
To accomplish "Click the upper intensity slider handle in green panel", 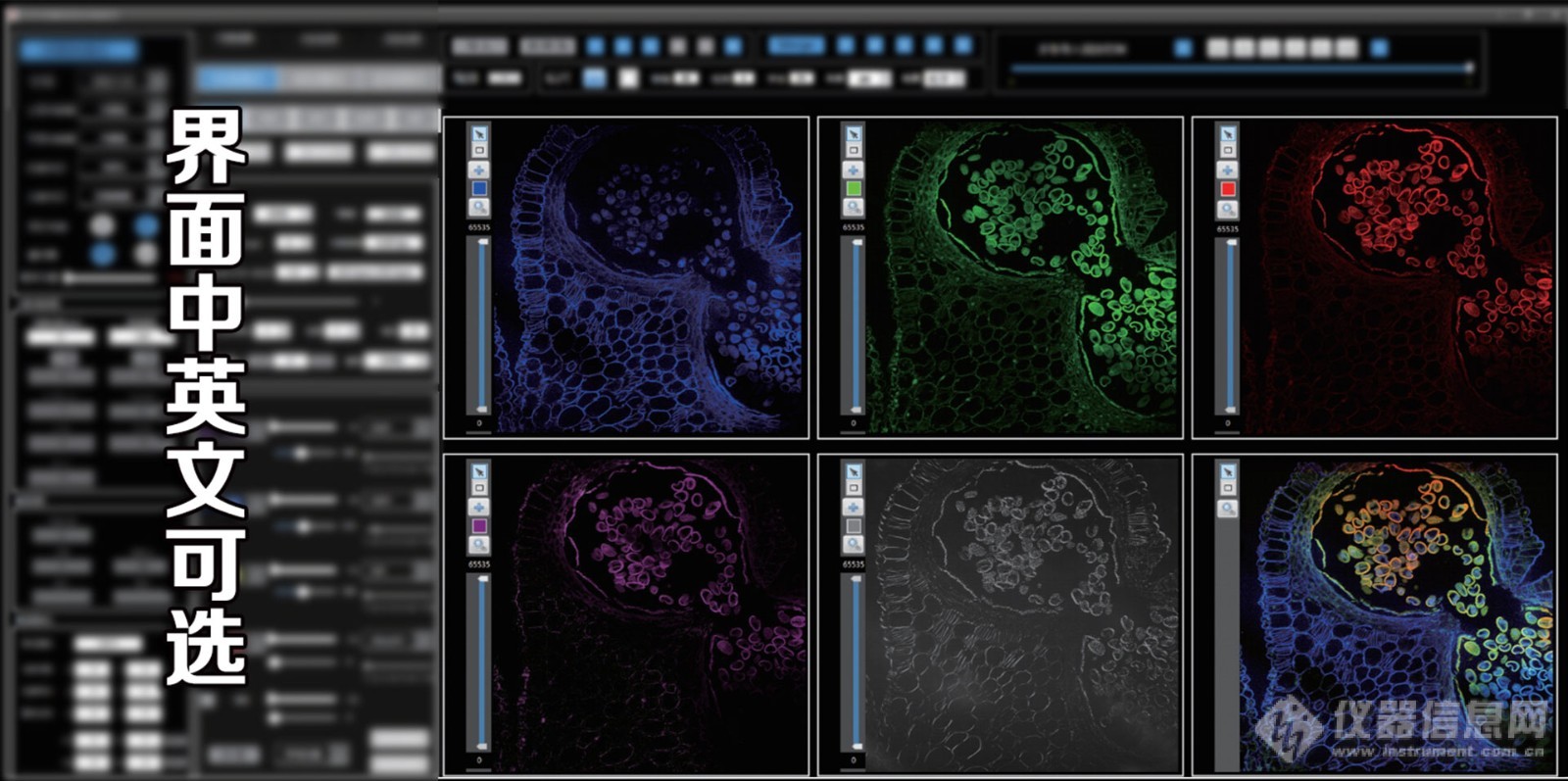I will click(x=857, y=242).
